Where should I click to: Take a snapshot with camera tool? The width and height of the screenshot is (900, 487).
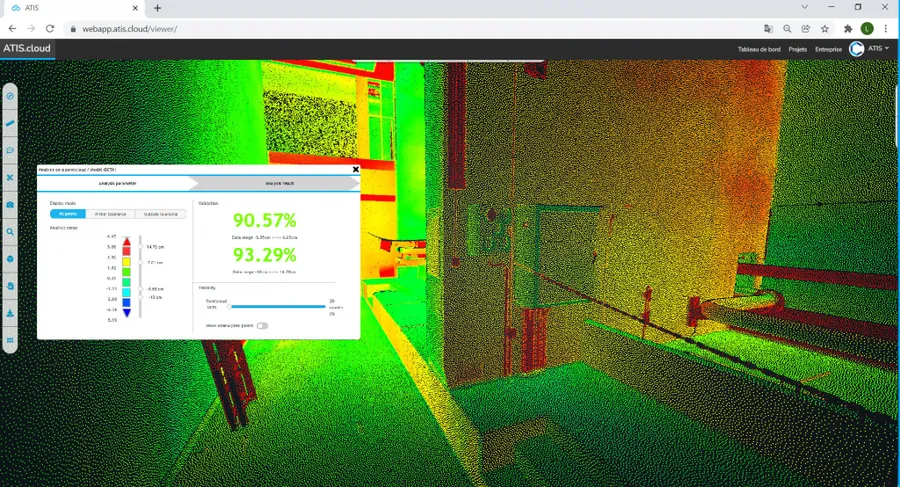click(x=10, y=204)
